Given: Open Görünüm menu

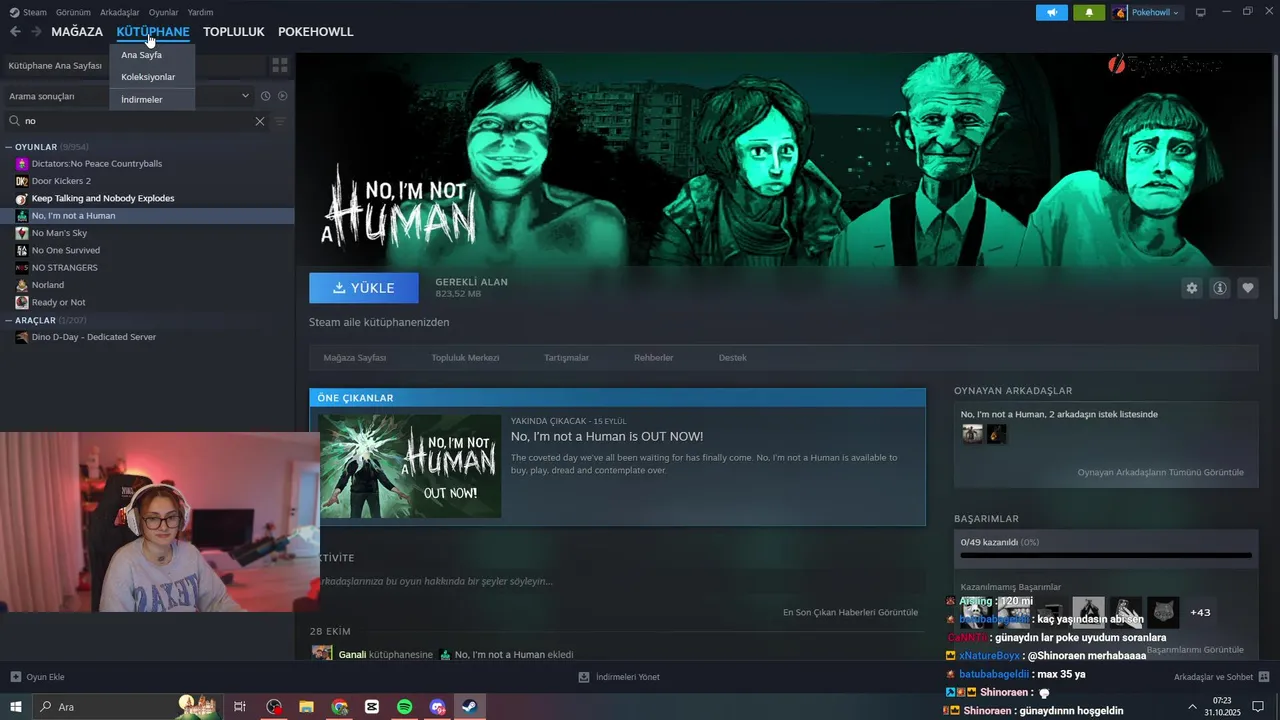Looking at the screenshot, I should point(73,12).
